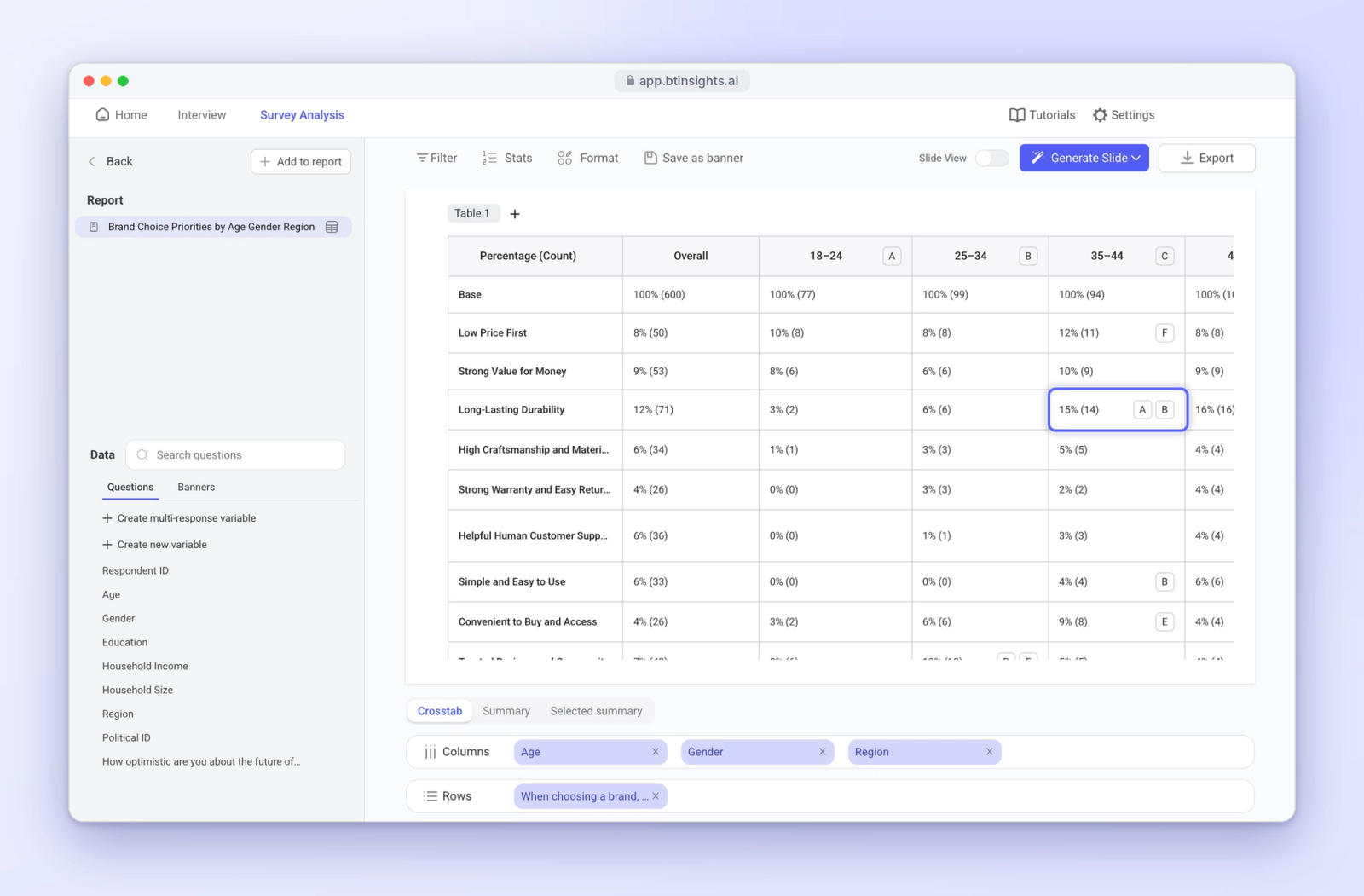The width and height of the screenshot is (1364, 896).
Task: Click the Long-Lasting Durability 15% (14) cell
Action: 1118,410
